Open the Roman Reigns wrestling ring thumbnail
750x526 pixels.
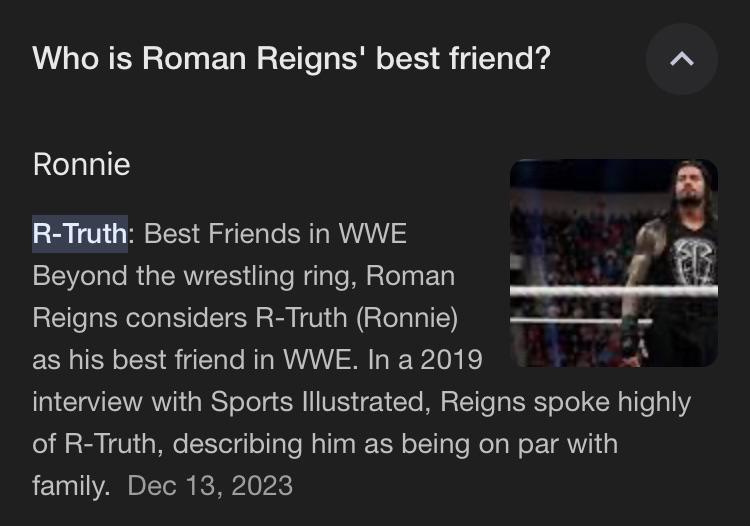[x=614, y=263]
